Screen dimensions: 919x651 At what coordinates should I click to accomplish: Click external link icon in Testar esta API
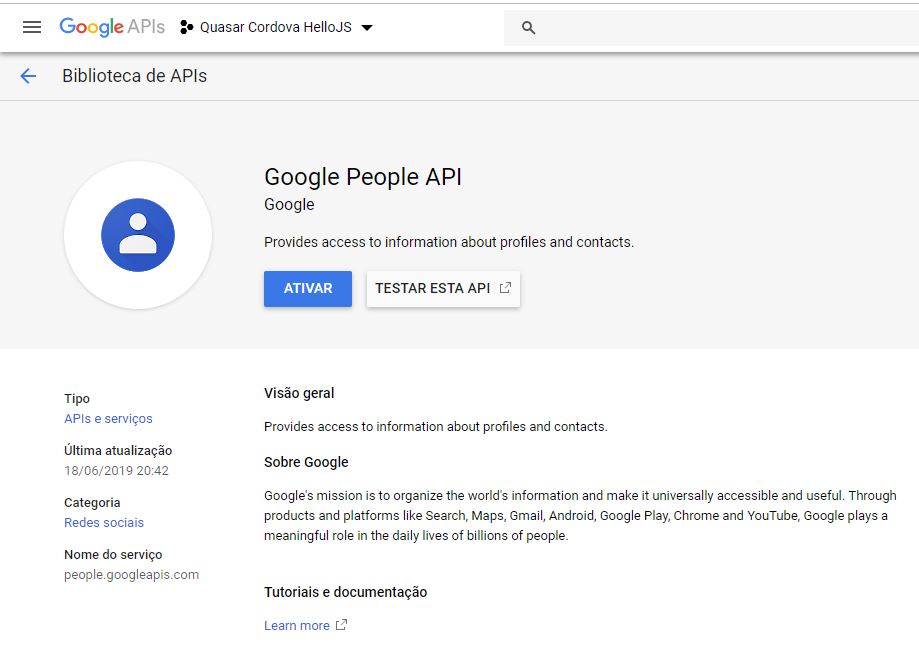click(505, 288)
